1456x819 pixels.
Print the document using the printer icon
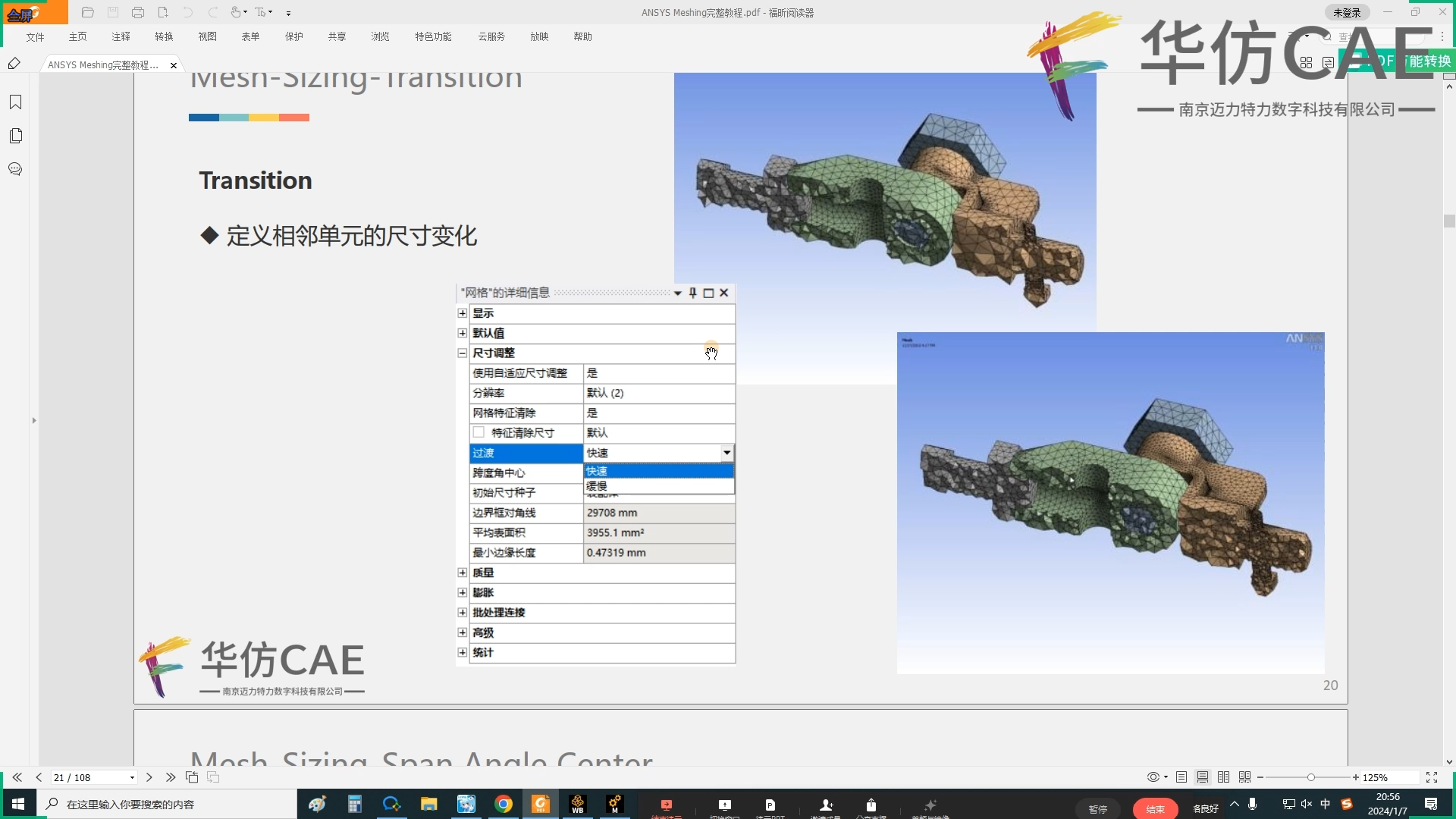click(x=138, y=12)
